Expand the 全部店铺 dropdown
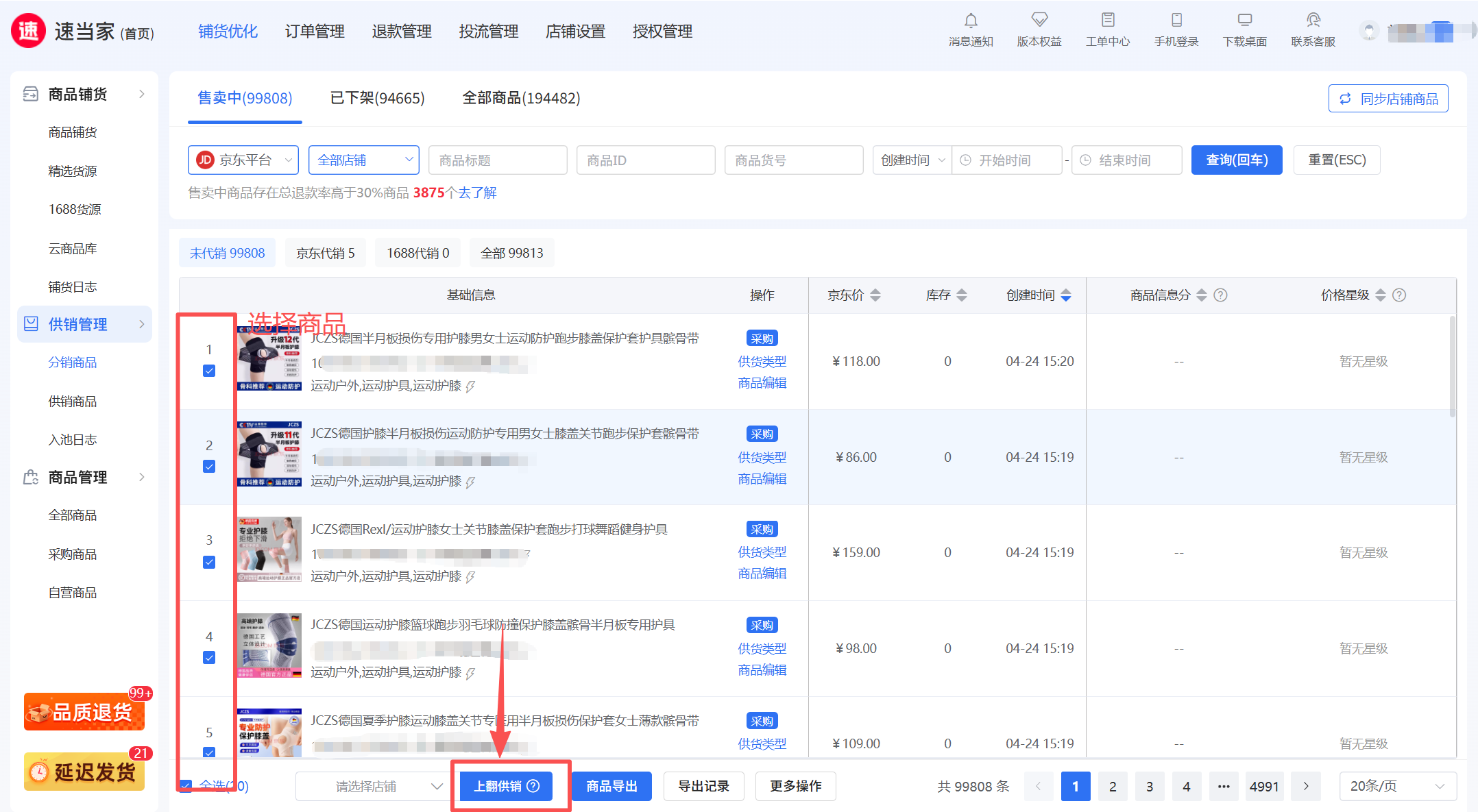The image size is (1478, 812). [364, 160]
